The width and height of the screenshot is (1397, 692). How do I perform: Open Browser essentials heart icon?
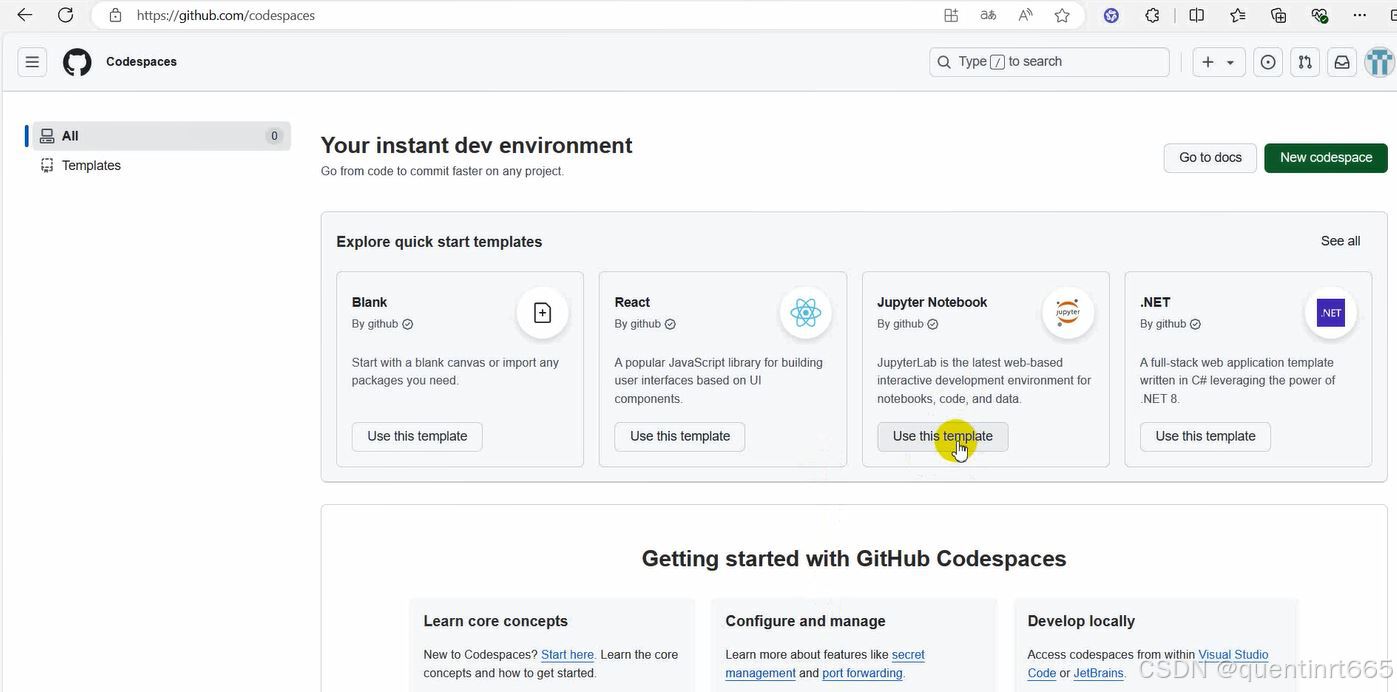pos(1319,15)
